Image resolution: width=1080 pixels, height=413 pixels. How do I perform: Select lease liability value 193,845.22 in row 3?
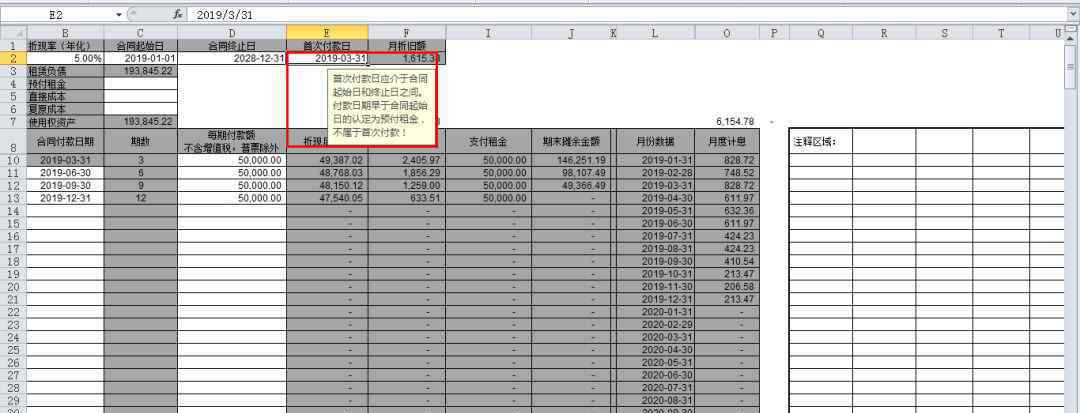tap(140, 72)
